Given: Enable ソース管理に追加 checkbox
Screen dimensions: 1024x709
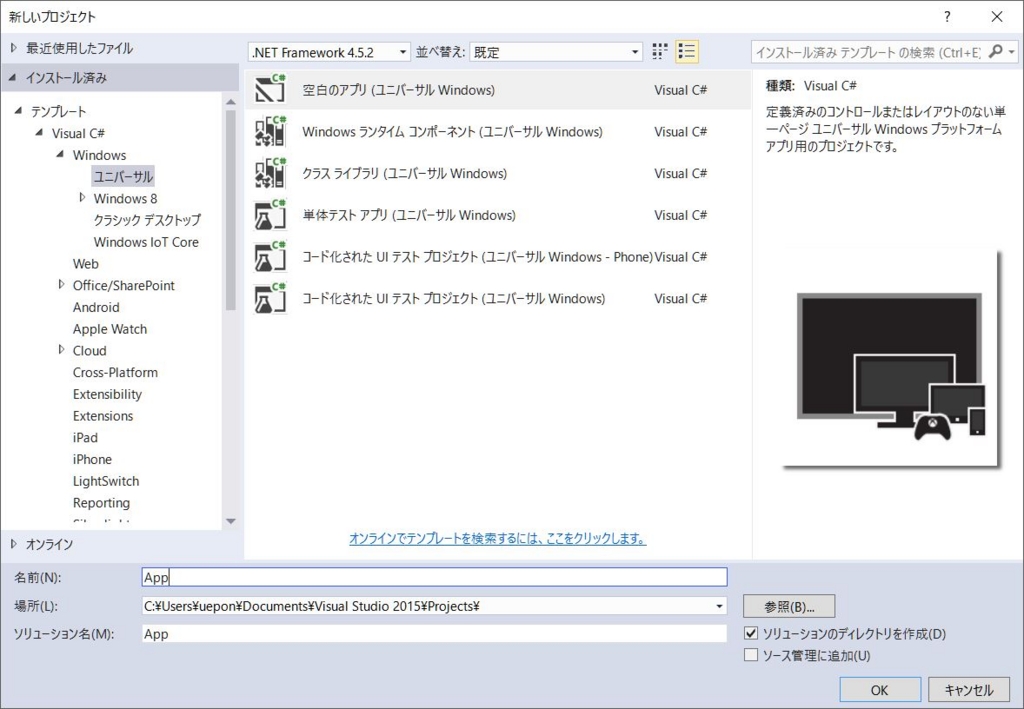Looking at the screenshot, I should coord(751,655).
